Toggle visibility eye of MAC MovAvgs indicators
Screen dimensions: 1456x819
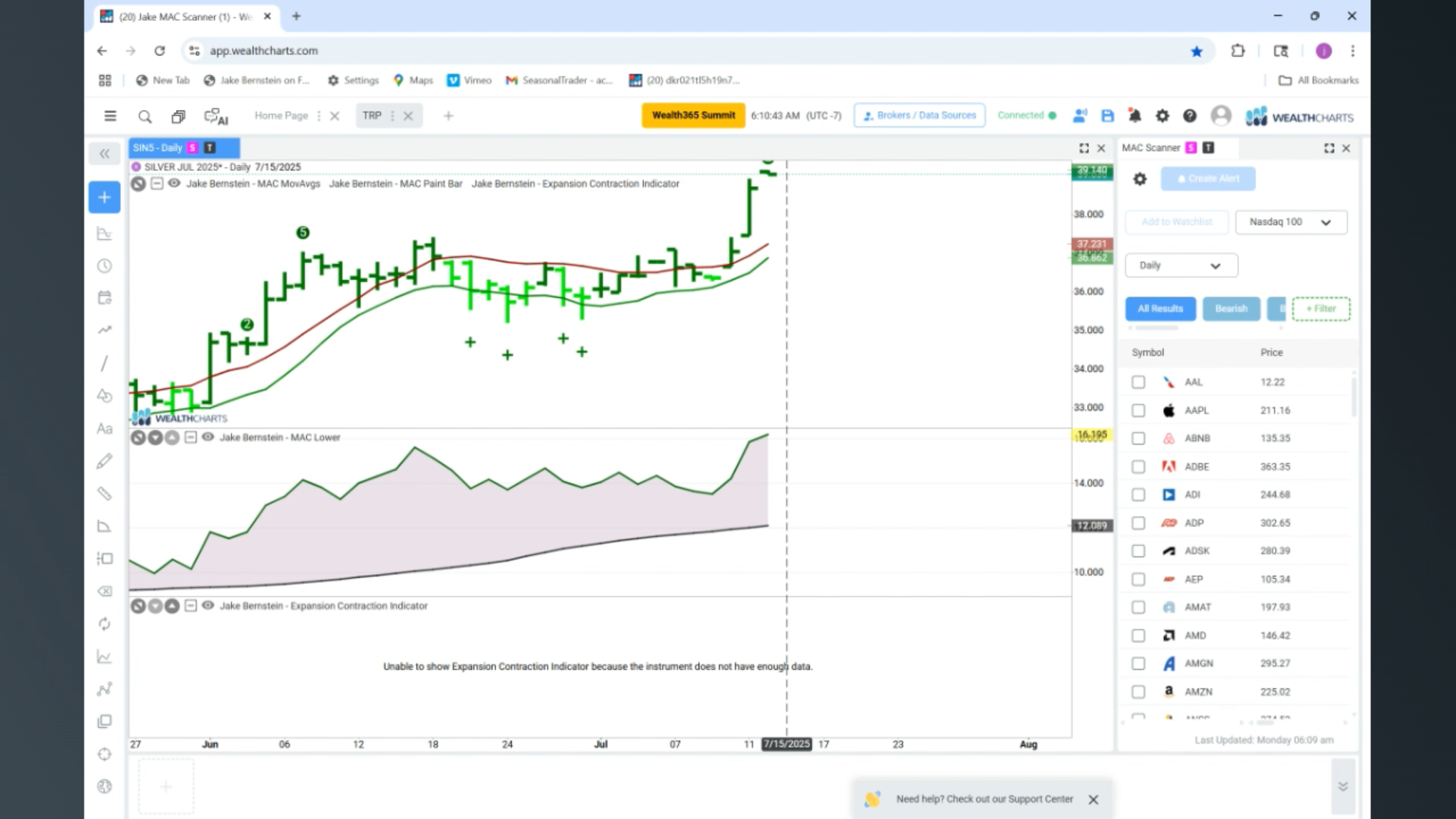click(174, 184)
